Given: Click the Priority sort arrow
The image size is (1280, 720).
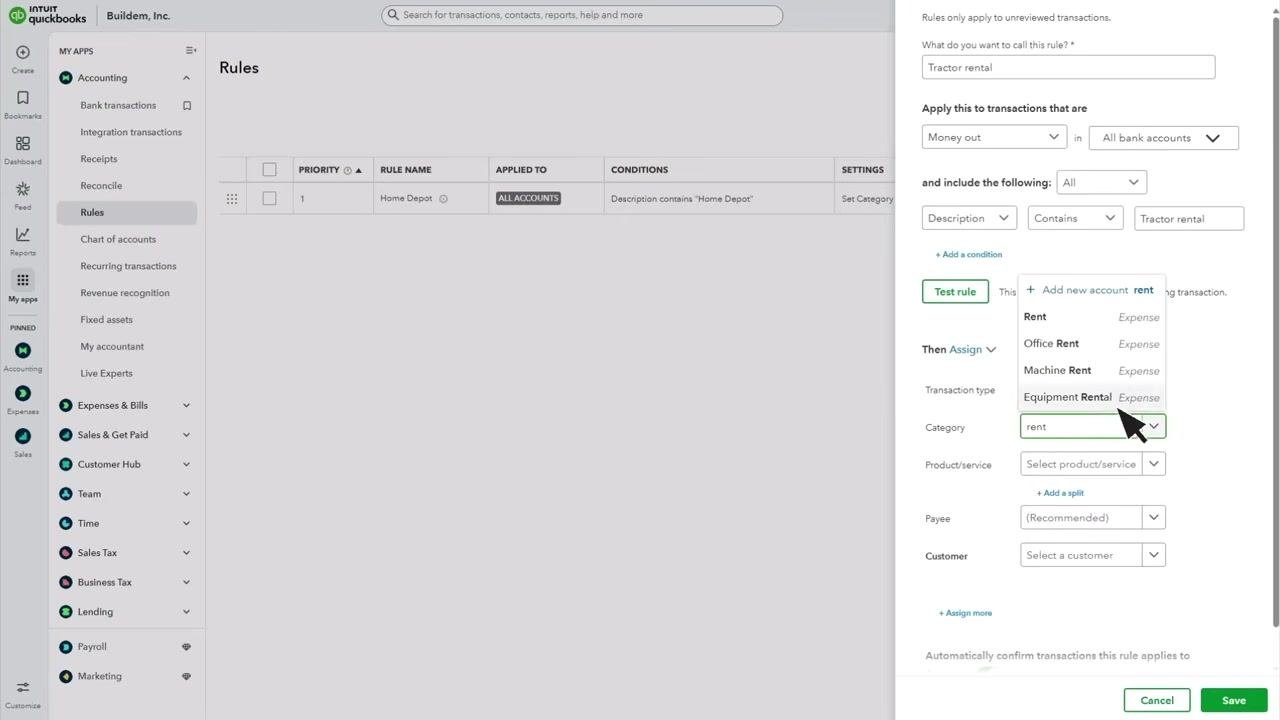Looking at the screenshot, I should 359,170.
